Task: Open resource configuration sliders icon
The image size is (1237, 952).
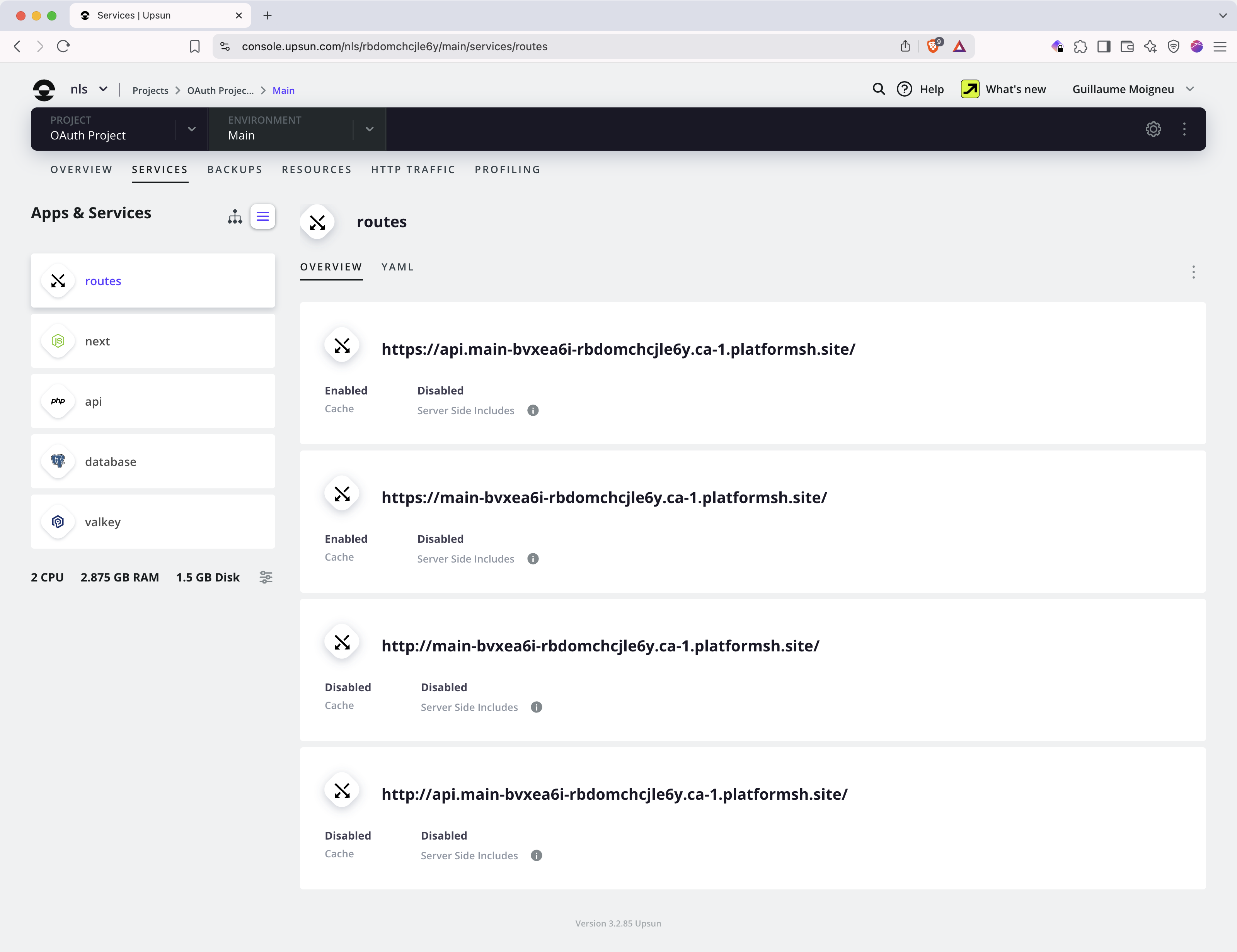Action: [x=266, y=577]
